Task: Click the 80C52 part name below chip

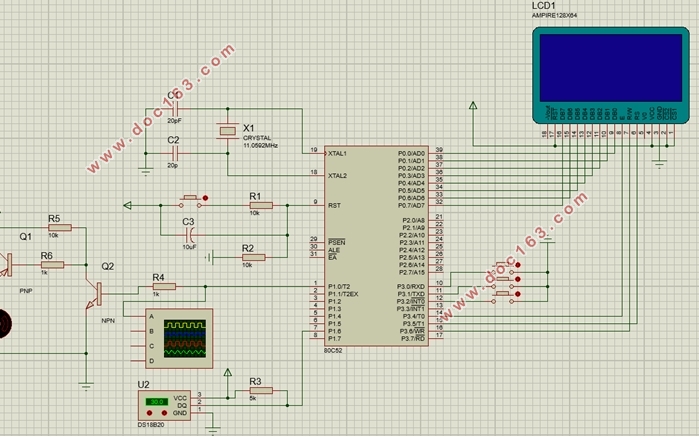Action: tap(333, 350)
